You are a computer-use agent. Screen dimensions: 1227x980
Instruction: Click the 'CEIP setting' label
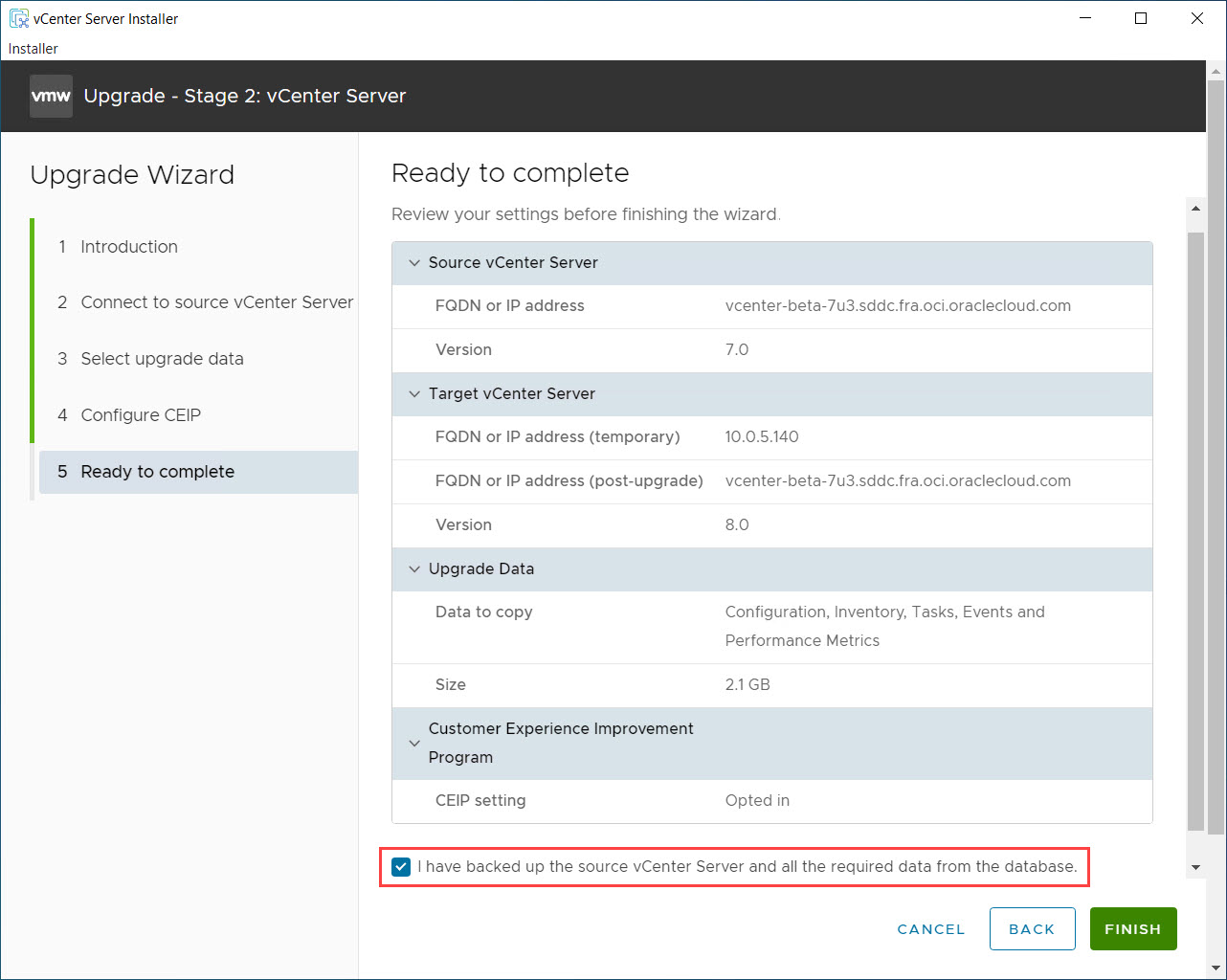pos(480,801)
